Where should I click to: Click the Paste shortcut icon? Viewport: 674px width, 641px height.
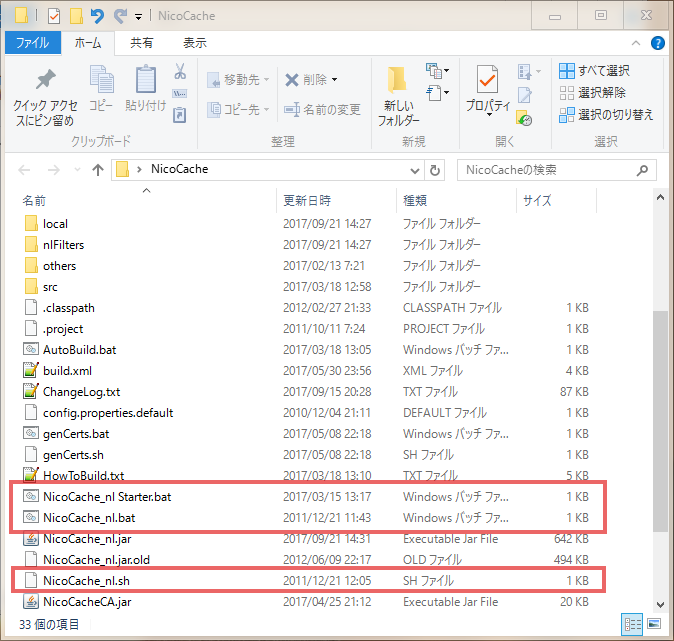click(x=180, y=115)
